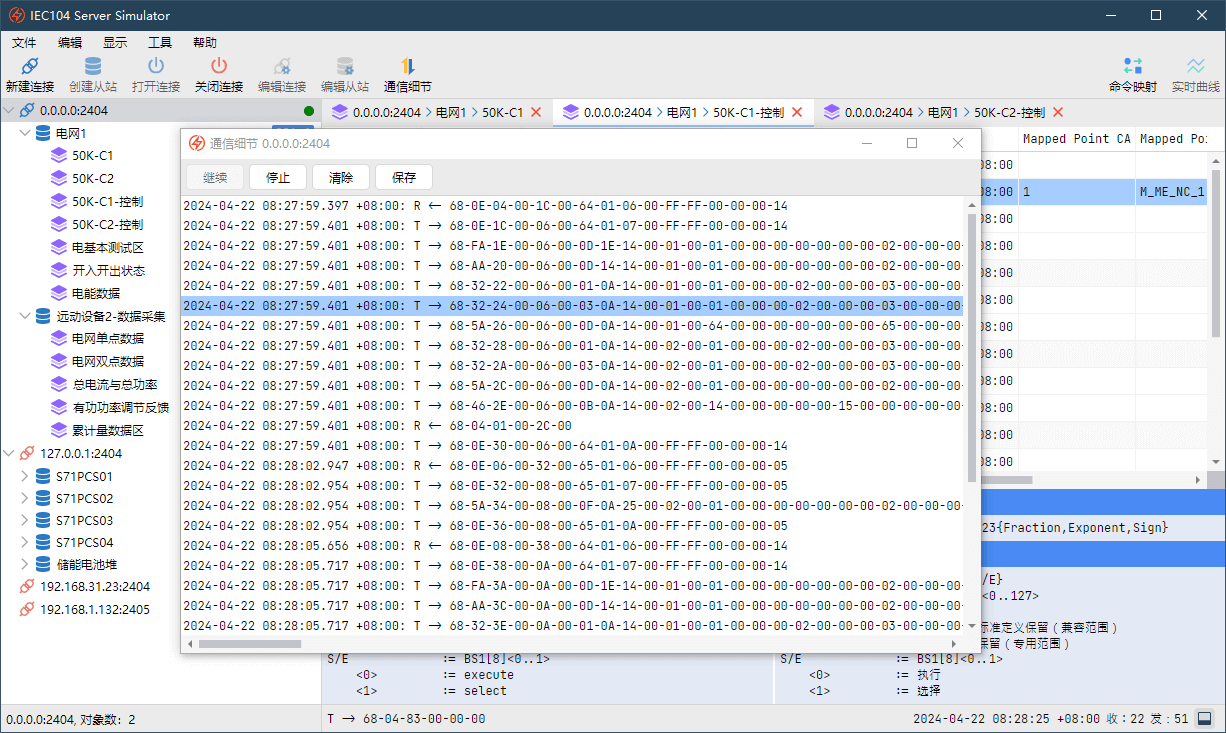Click the log vertical scrollbar down arrow
The width and height of the screenshot is (1226, 733).
point(972,625)
